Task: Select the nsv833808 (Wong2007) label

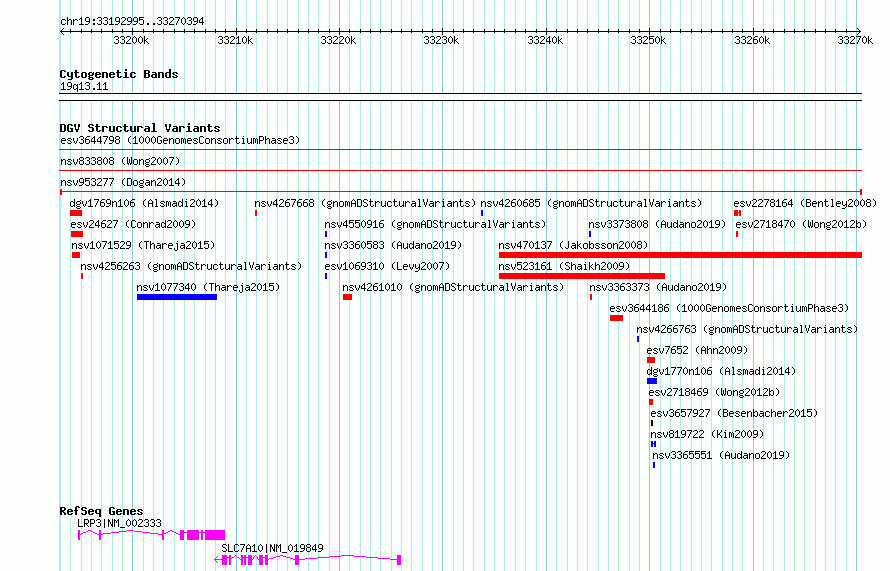Action: point(120,161)
